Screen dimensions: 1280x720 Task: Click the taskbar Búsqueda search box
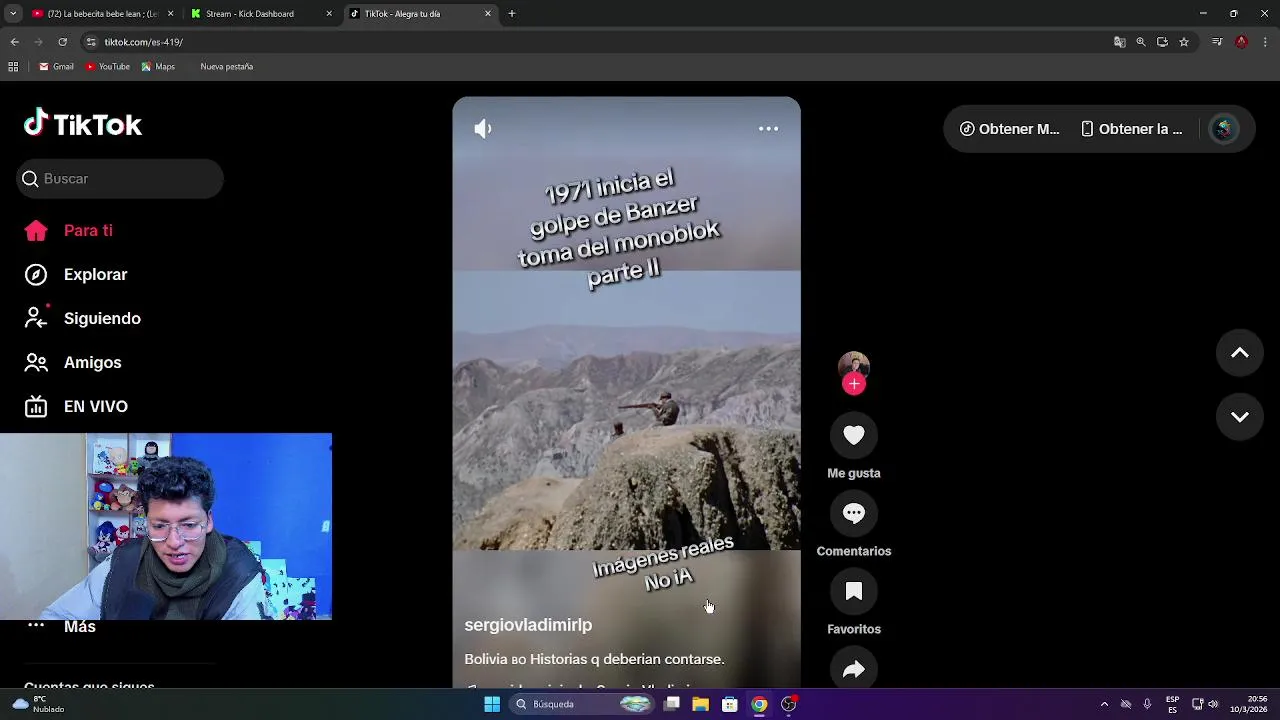(x=584, y=704)
